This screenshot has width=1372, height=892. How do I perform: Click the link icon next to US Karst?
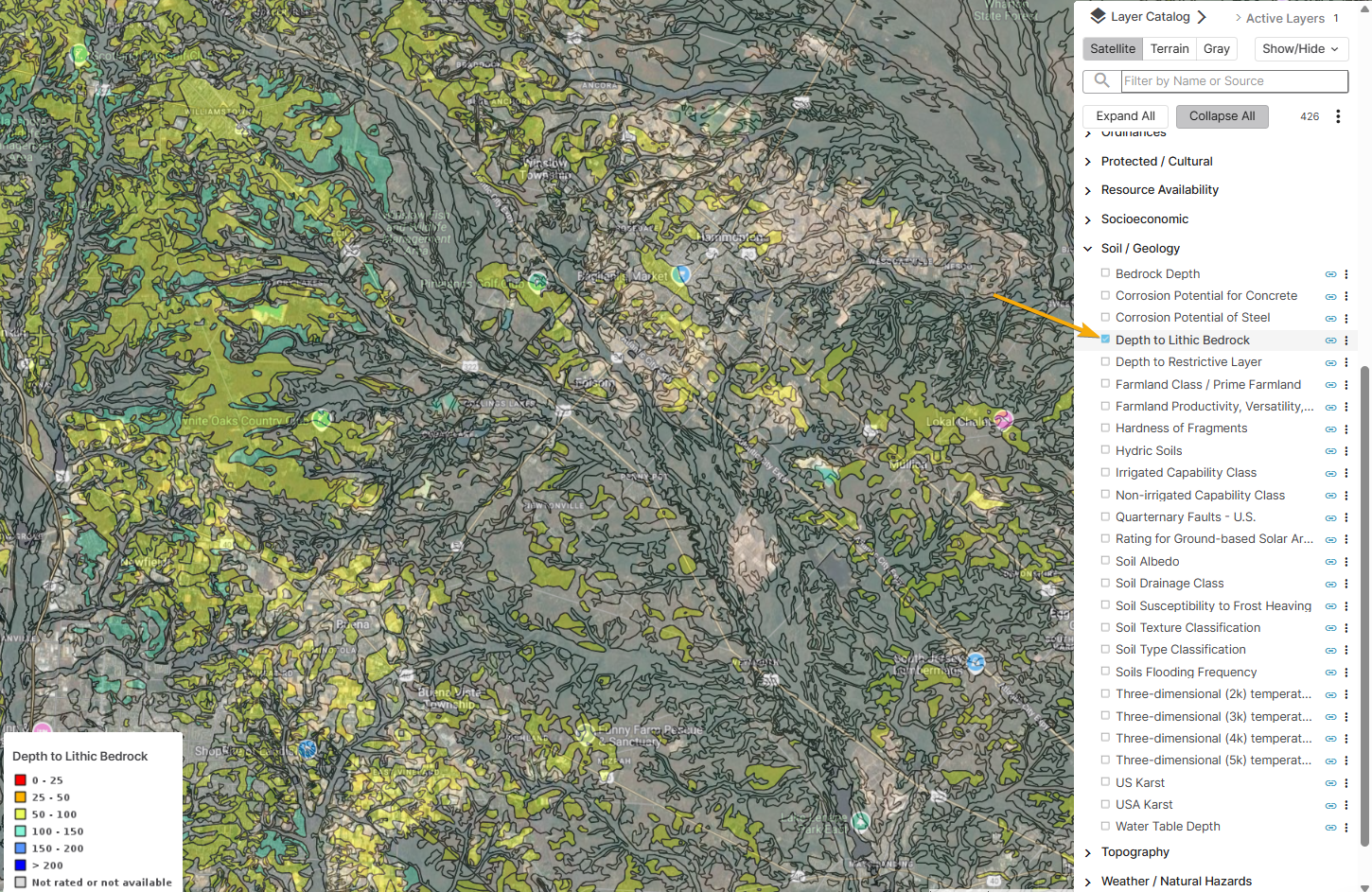coord(1330,782)
